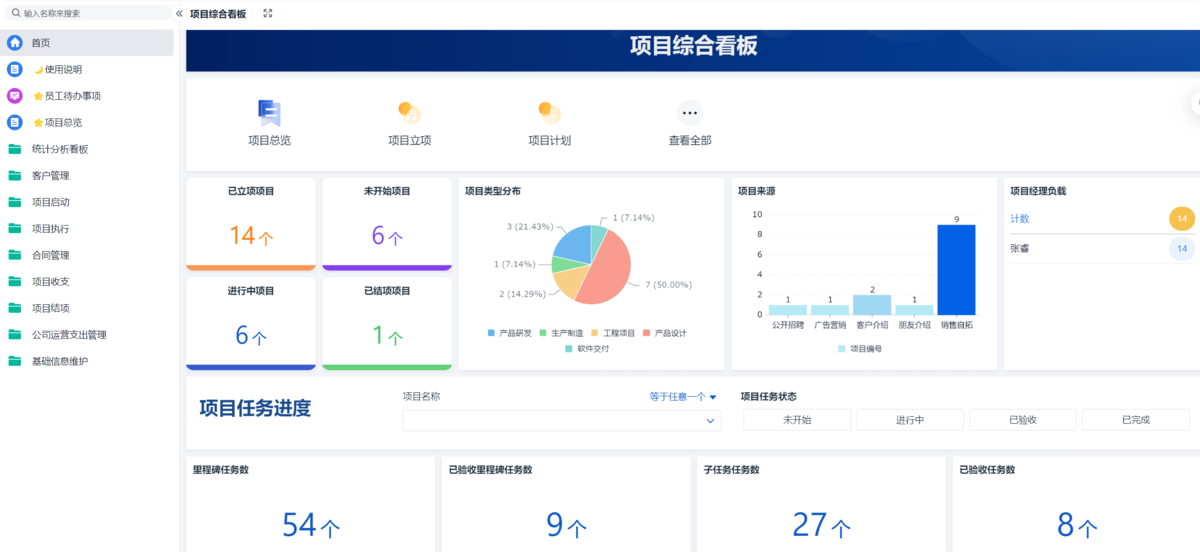Click the 已结项项目 1个 card
Screen dimensions: 1200x554
387,324
